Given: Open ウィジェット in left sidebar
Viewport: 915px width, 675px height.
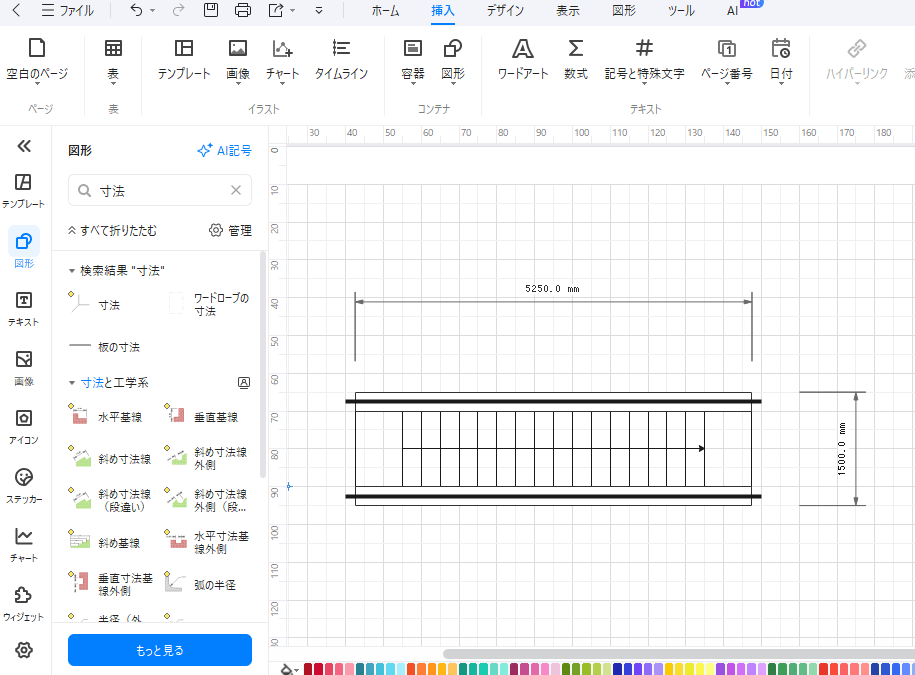Looking at the screenshot, I should 23,604.
